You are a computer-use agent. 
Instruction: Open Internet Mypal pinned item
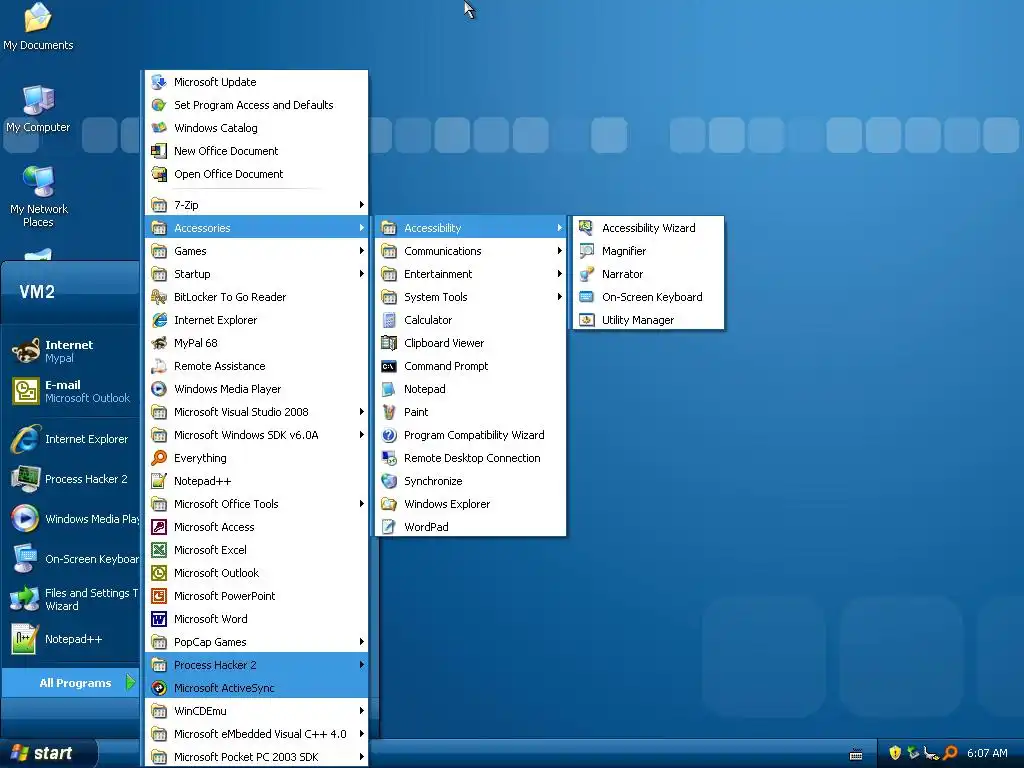click(71, 351)
